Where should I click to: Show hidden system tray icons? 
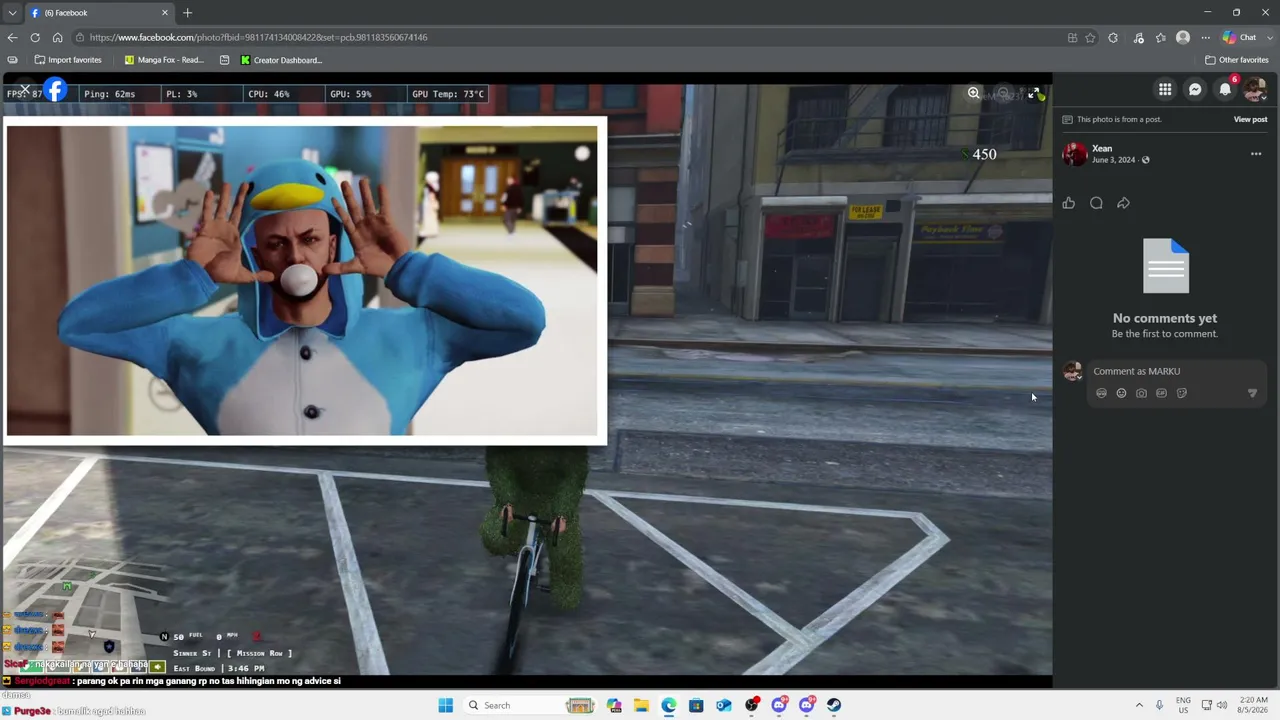pos(1139,705)
